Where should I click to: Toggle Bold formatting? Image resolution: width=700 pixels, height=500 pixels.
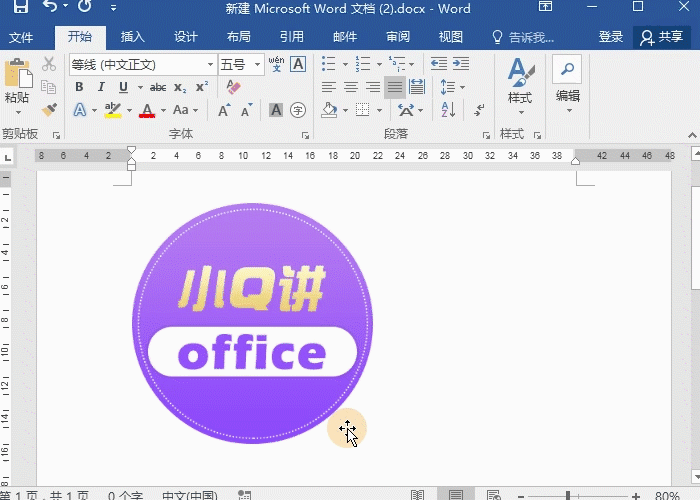click(x=79, y=87)
